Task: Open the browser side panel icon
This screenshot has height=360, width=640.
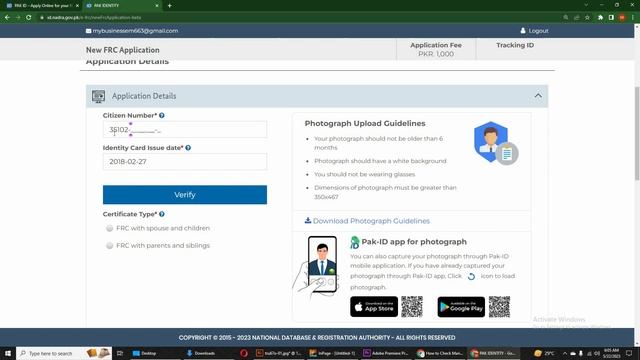Action: [x=611, y=18]
